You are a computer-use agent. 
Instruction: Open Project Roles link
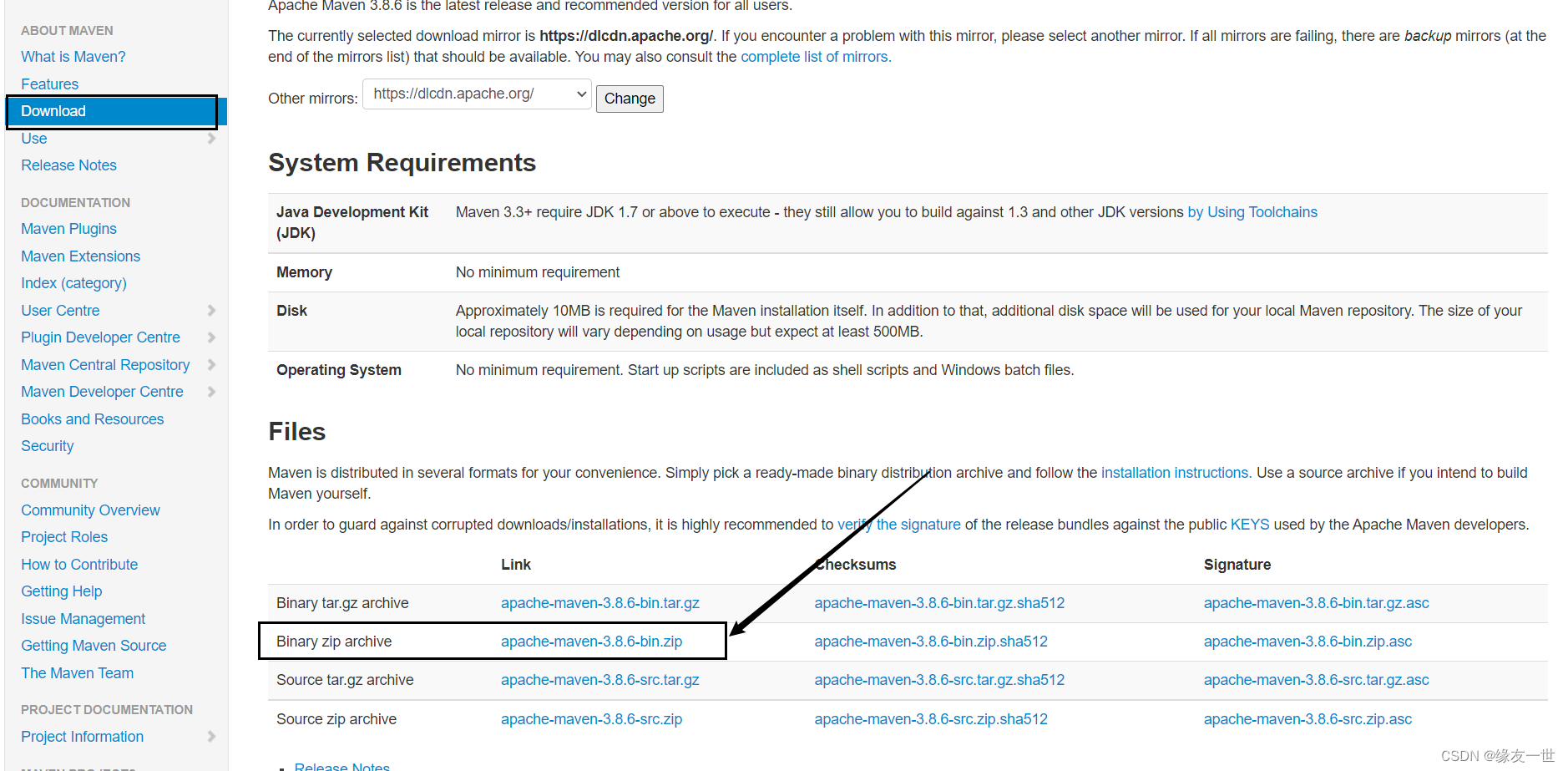tap(64, 537)
